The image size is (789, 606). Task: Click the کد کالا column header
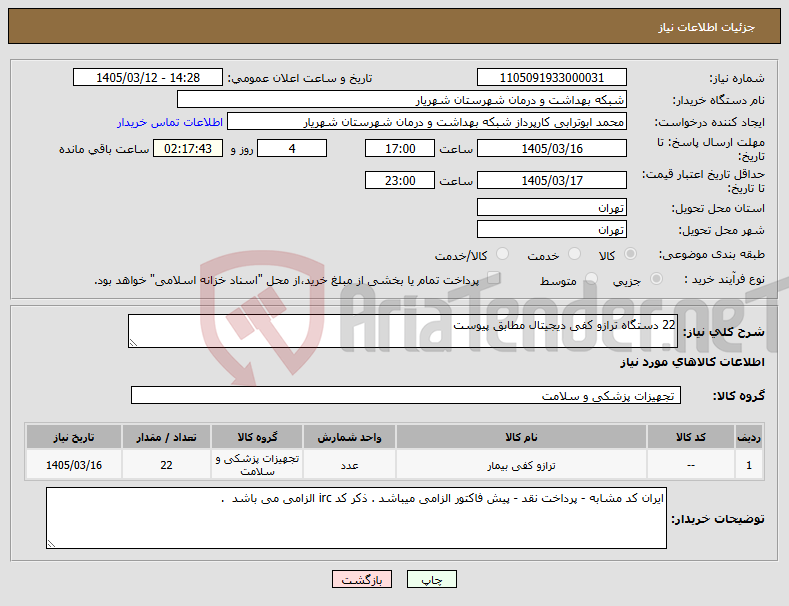(690, 437)
